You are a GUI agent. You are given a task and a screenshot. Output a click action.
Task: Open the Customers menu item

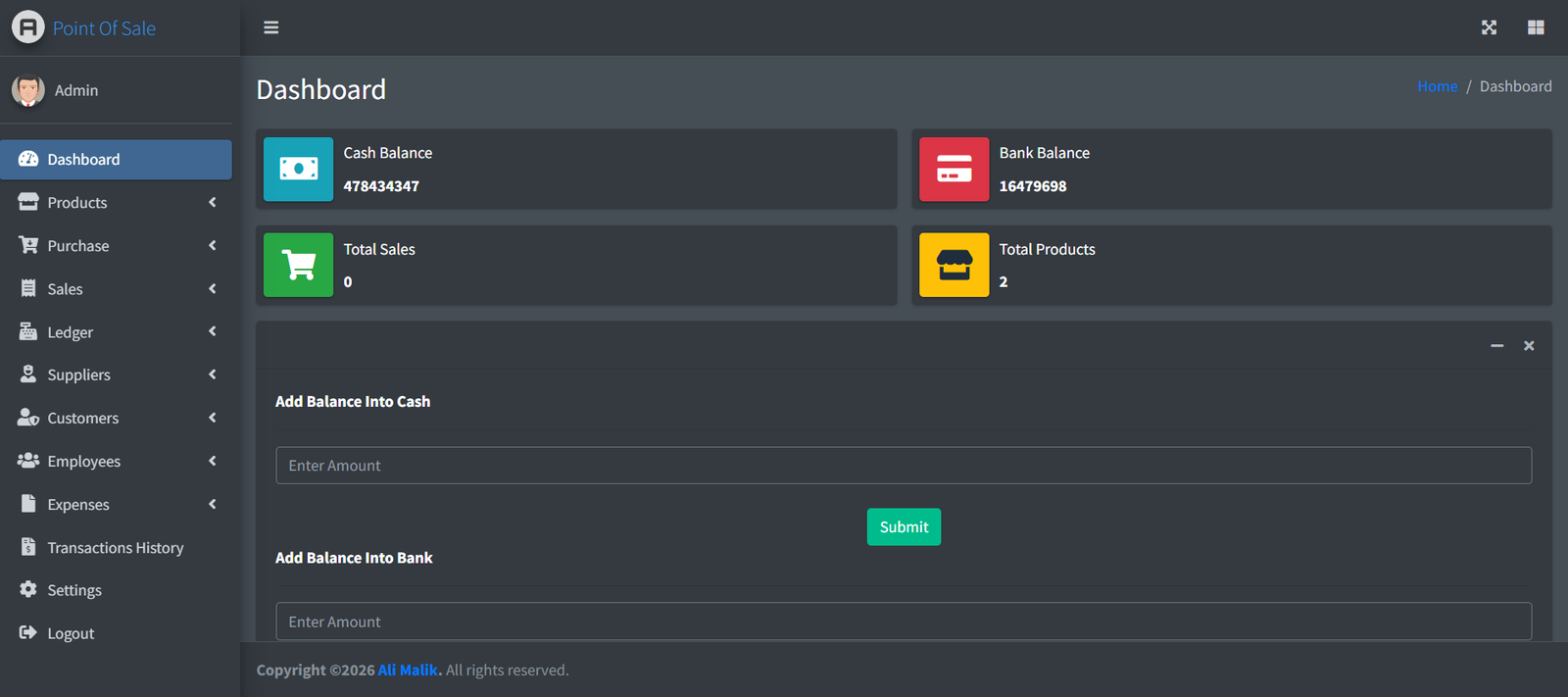click(116, 418)
